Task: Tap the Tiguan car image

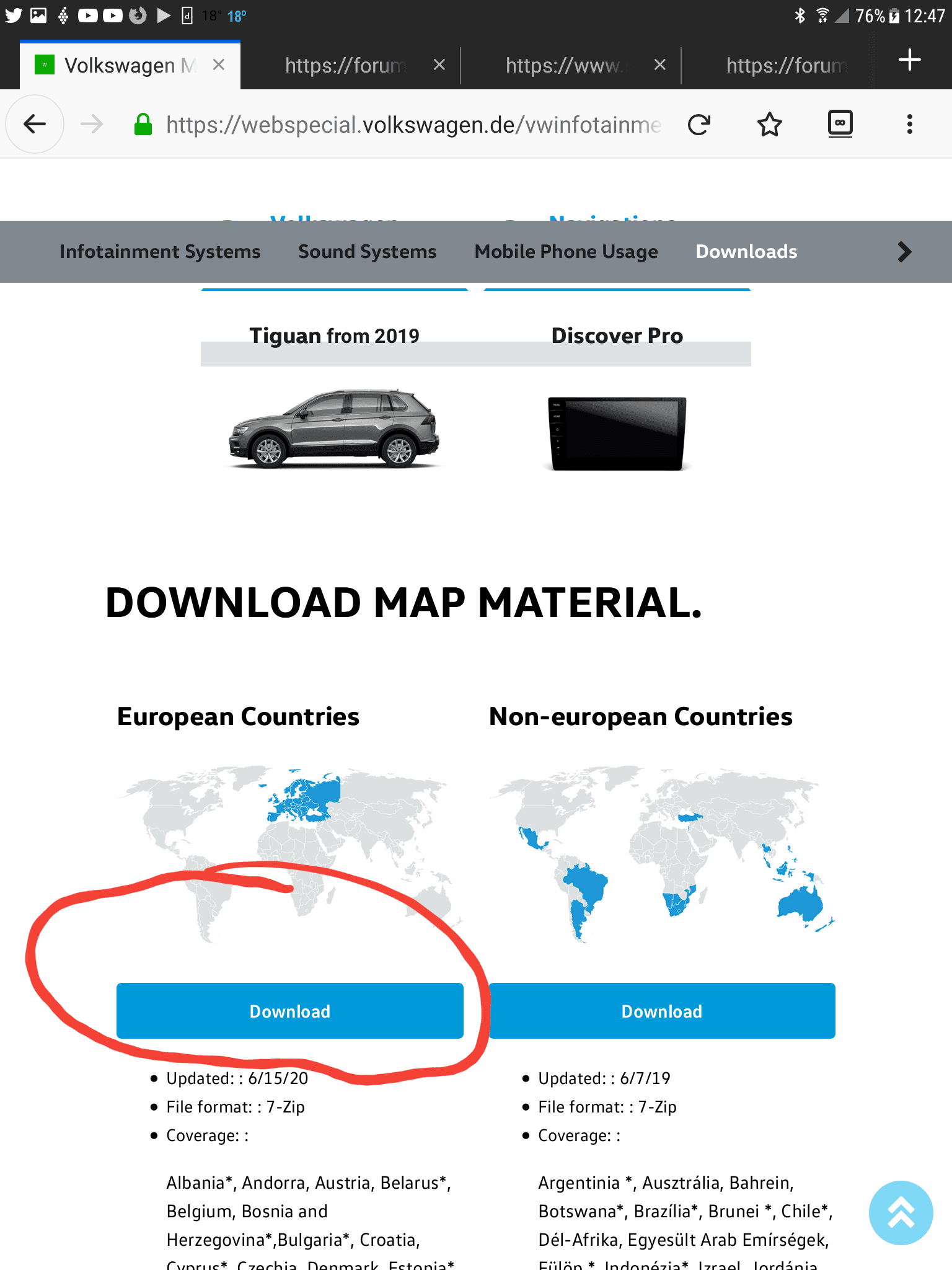Action: [335, 429]
